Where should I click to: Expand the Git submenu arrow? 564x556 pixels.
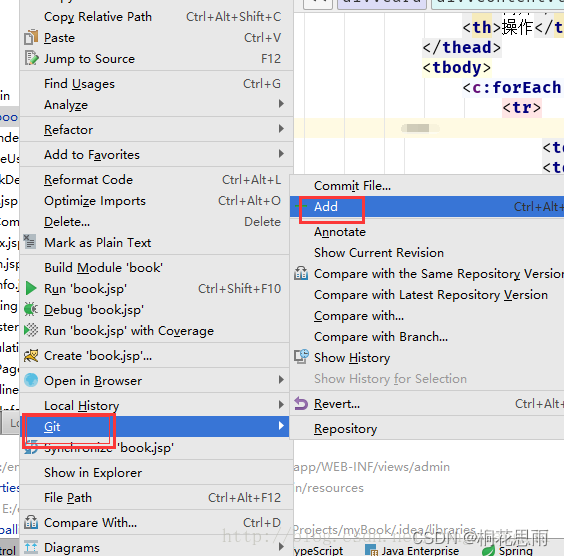[x=281, y=427]
